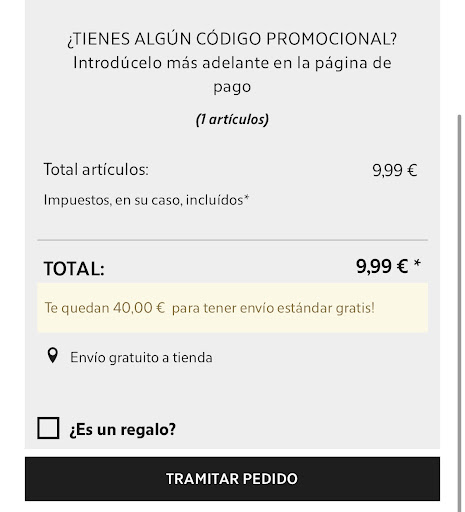Screen dimensions: 465x512
Task: Click the Total artículos label
Action: pos(96,169)
